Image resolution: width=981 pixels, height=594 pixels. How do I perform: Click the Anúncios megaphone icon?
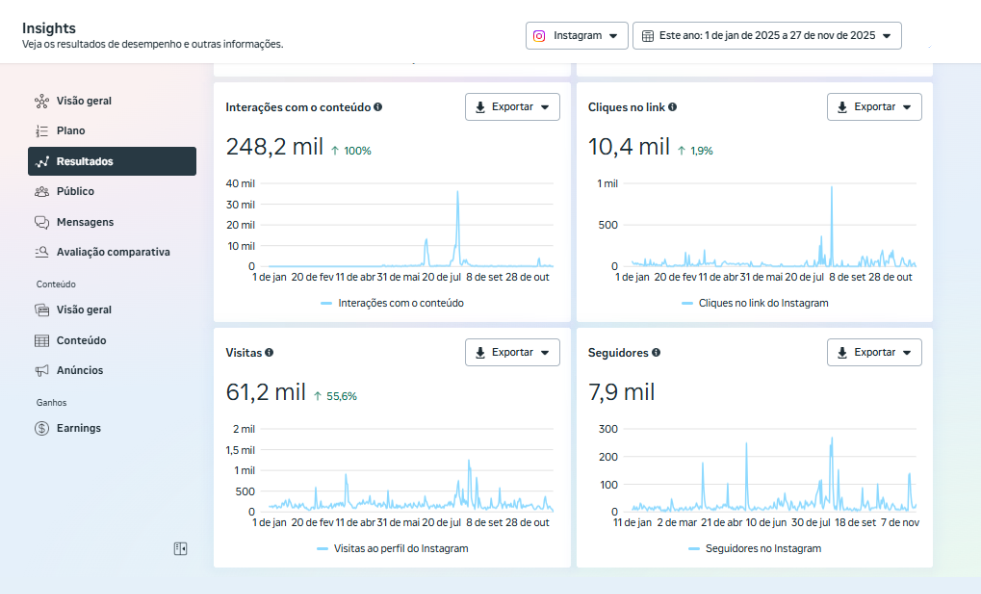coord(42,370)
